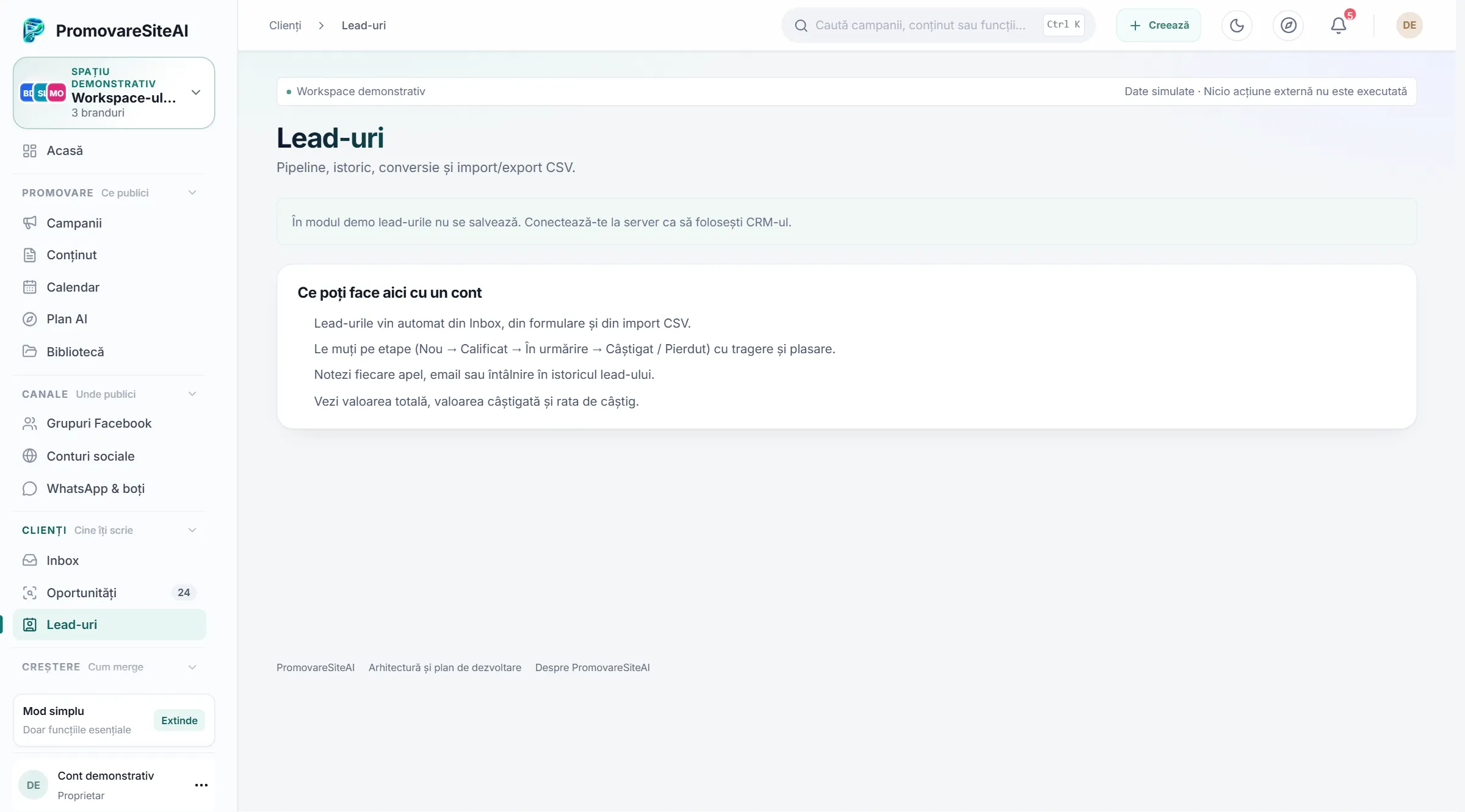Select Oportunități menu item with 24 badge
Screen dimensions: 1465x812
pos(109,593)
